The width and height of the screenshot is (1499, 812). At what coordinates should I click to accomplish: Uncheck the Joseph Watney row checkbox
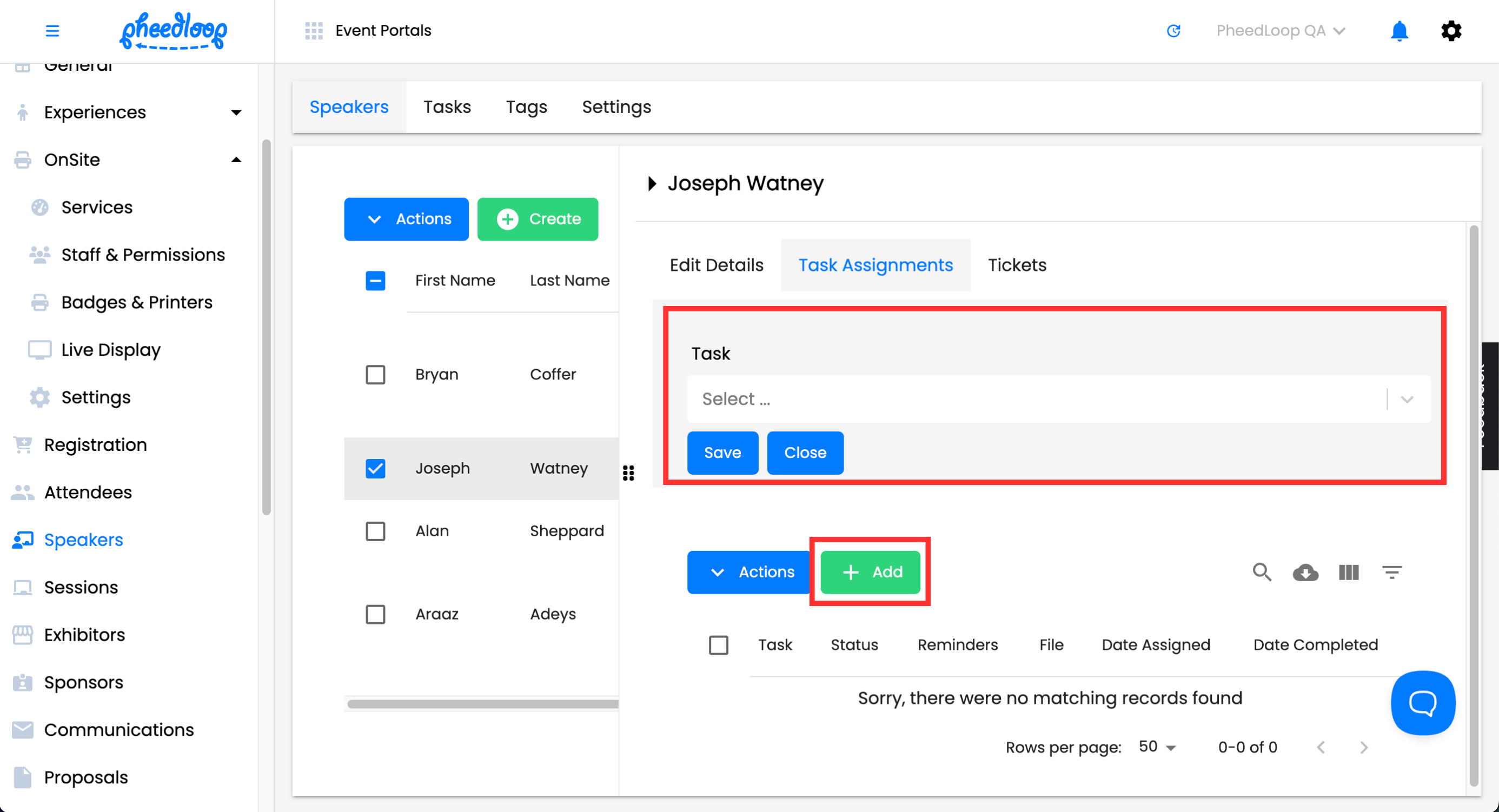tap(375, 469)
